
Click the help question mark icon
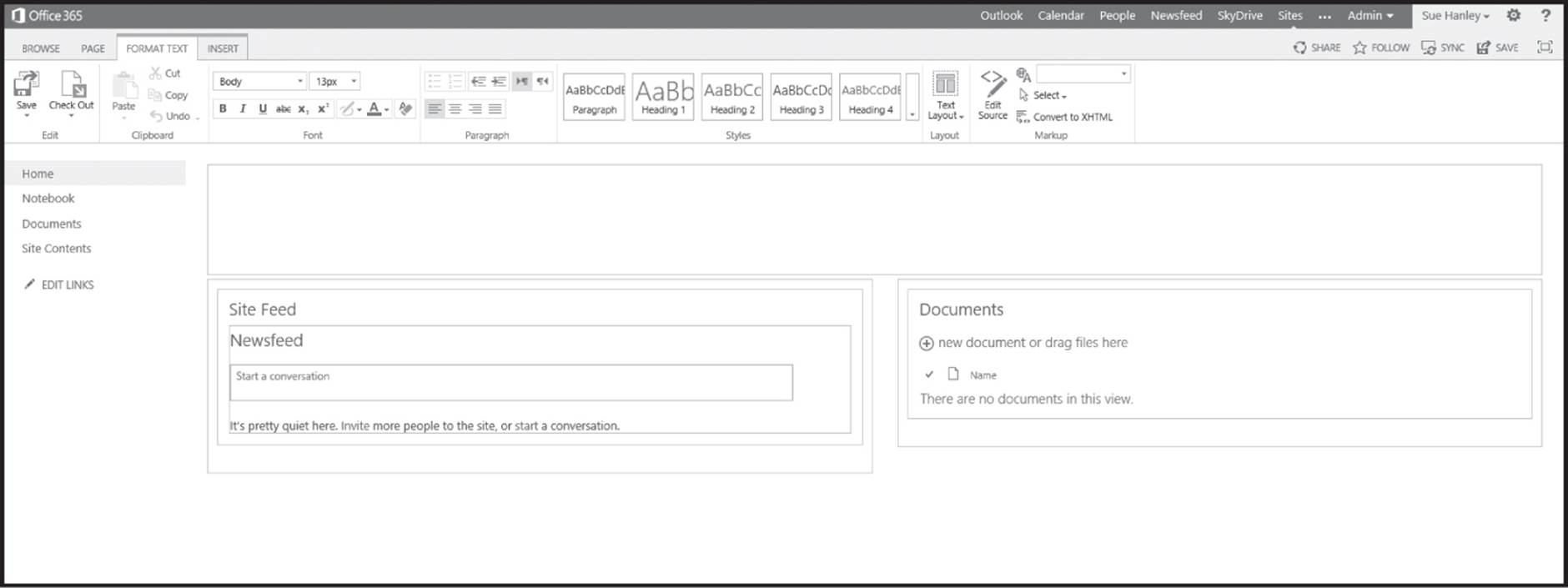click(1545, 15)
